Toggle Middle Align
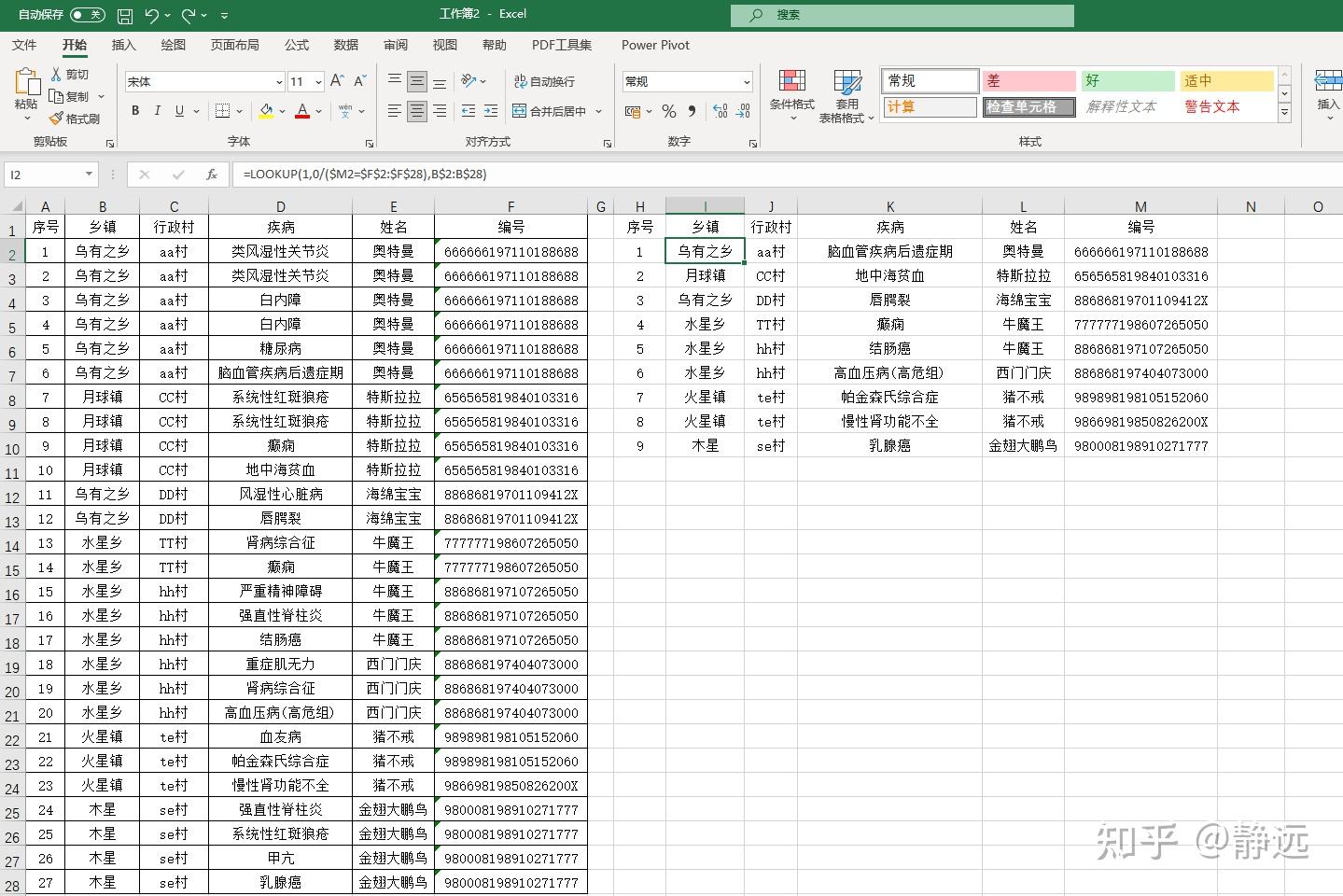Viewport: 1343px width, 896px height. tap(417, 81)
